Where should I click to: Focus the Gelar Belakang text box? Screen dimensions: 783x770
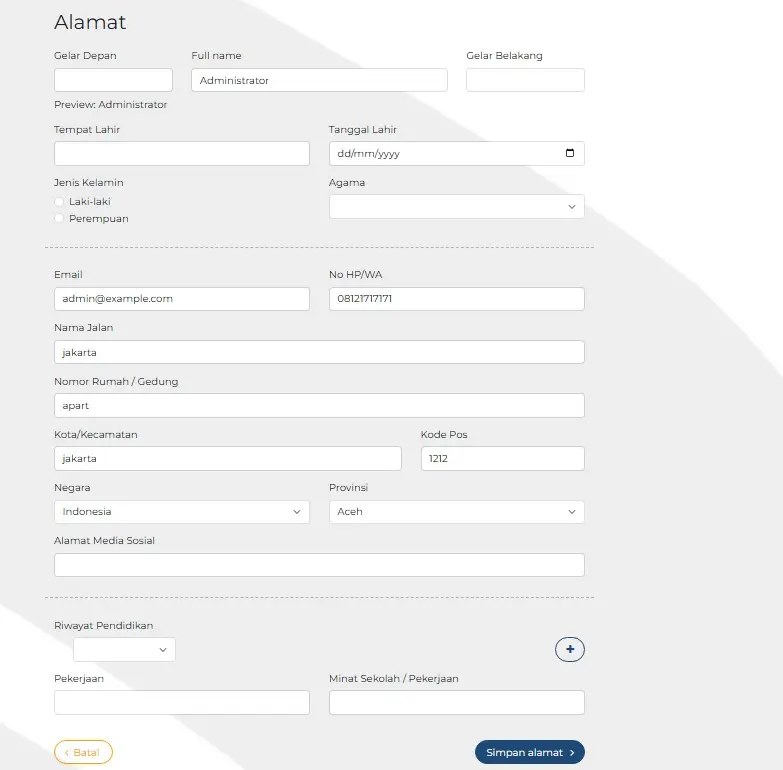[525, 80]
